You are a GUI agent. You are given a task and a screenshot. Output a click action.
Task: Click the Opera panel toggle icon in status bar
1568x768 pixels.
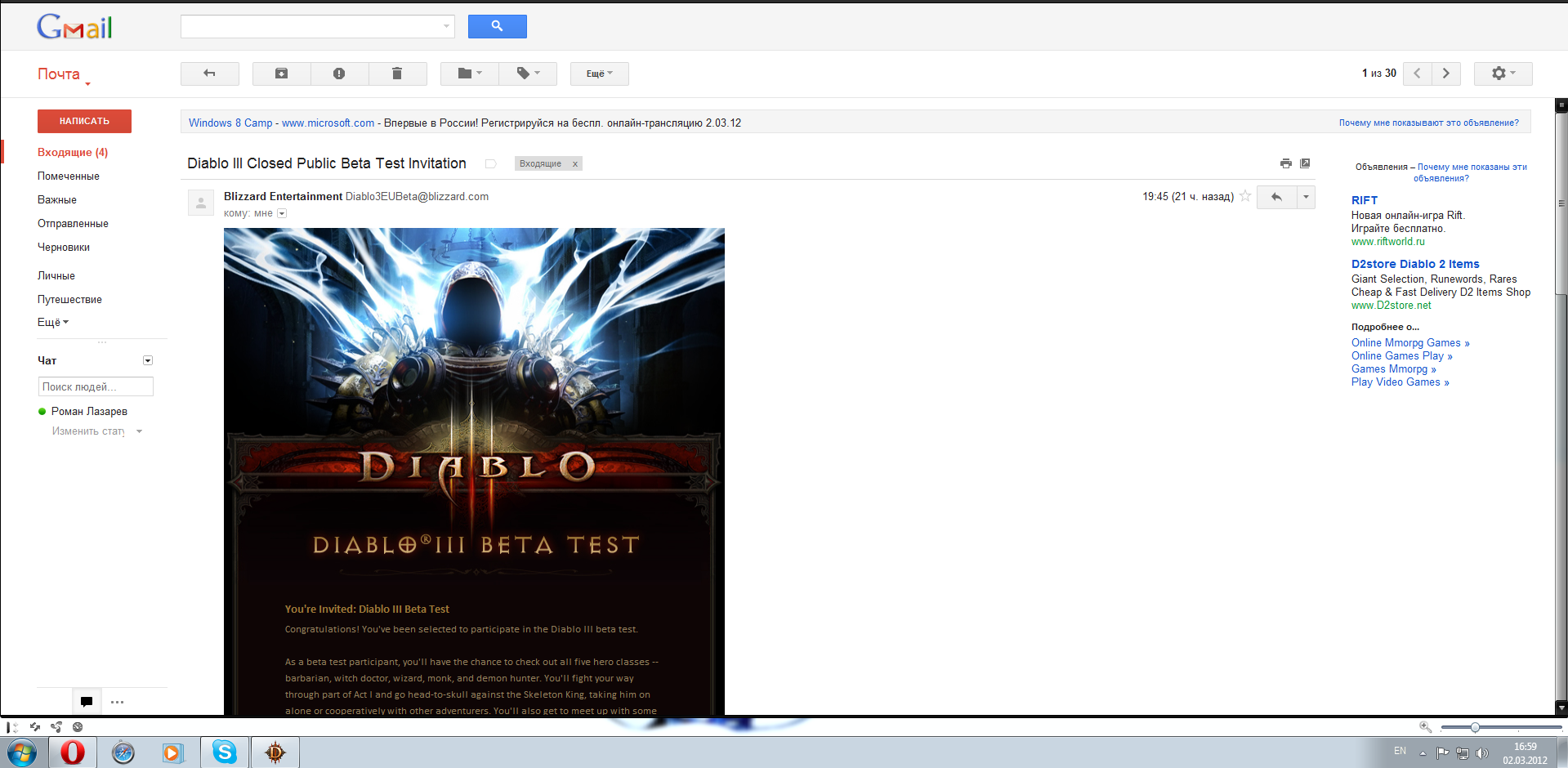click(12, 726)
